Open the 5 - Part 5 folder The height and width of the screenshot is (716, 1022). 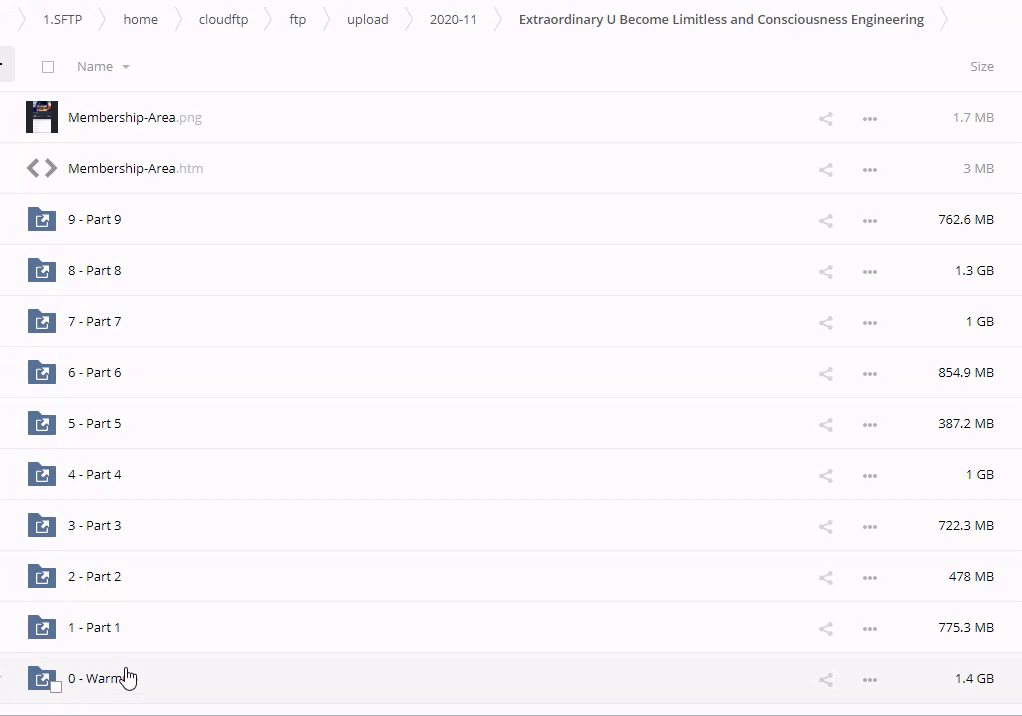click(x=95, y=424)
